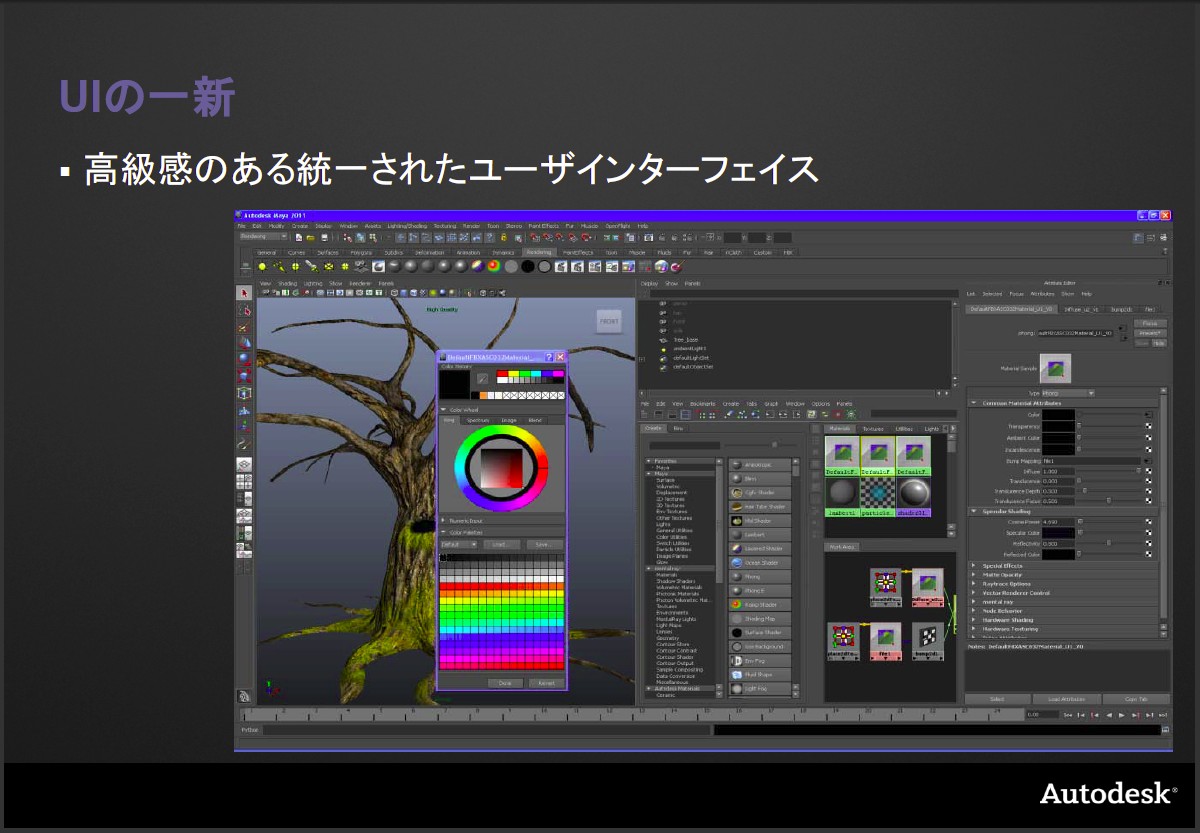Create a Blinn shader from Hypershade list
The image size is (1200, 833).
[x=760, y=479]
